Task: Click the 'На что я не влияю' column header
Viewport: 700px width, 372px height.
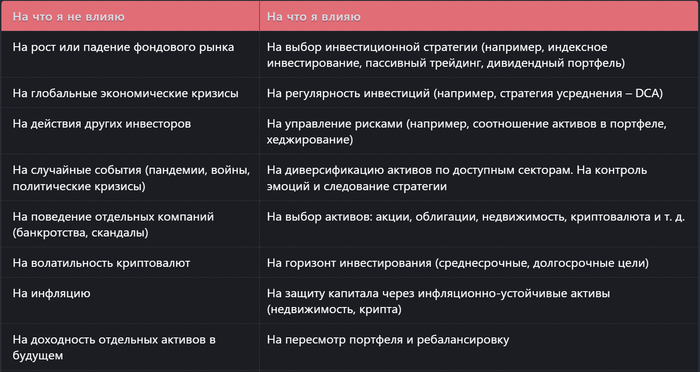Action: tap(130, 17)
